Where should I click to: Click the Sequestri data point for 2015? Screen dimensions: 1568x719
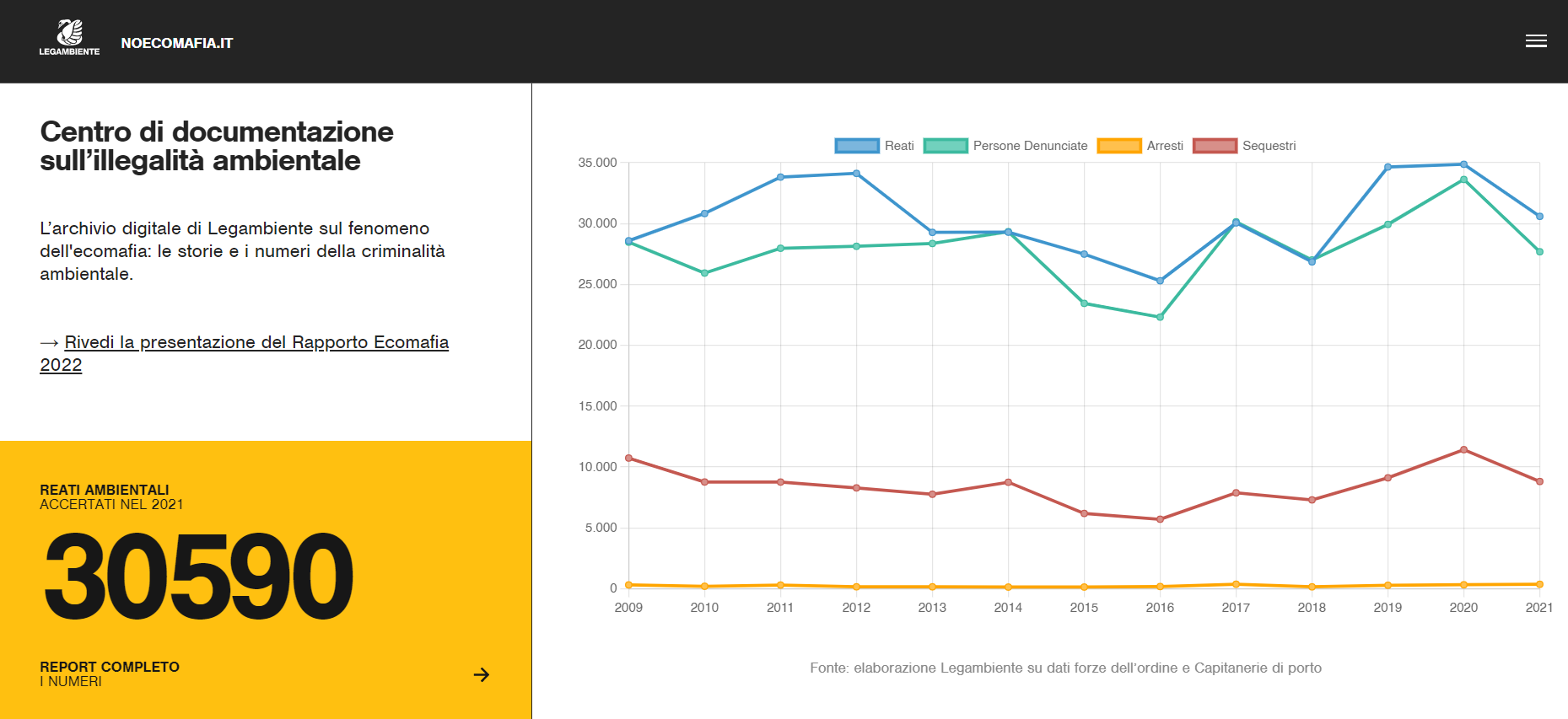click(1084, 513)
